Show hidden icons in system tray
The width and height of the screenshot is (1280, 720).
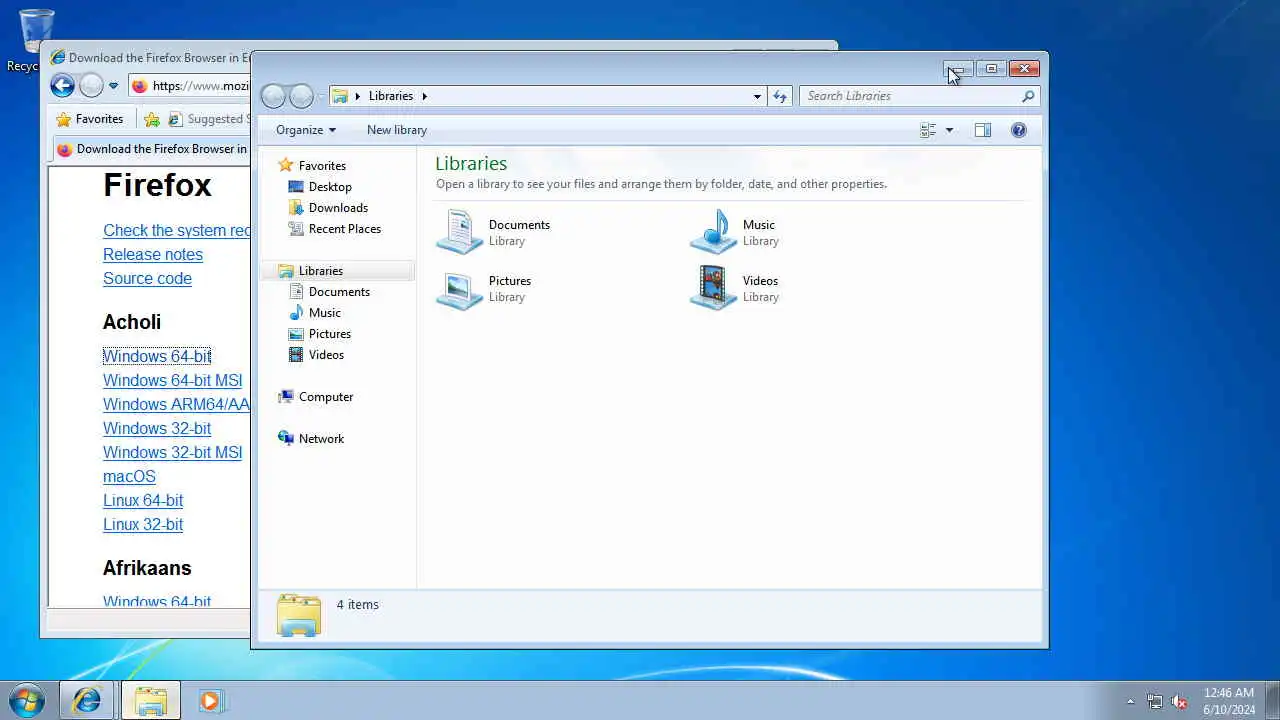[x=1130, y=701]
